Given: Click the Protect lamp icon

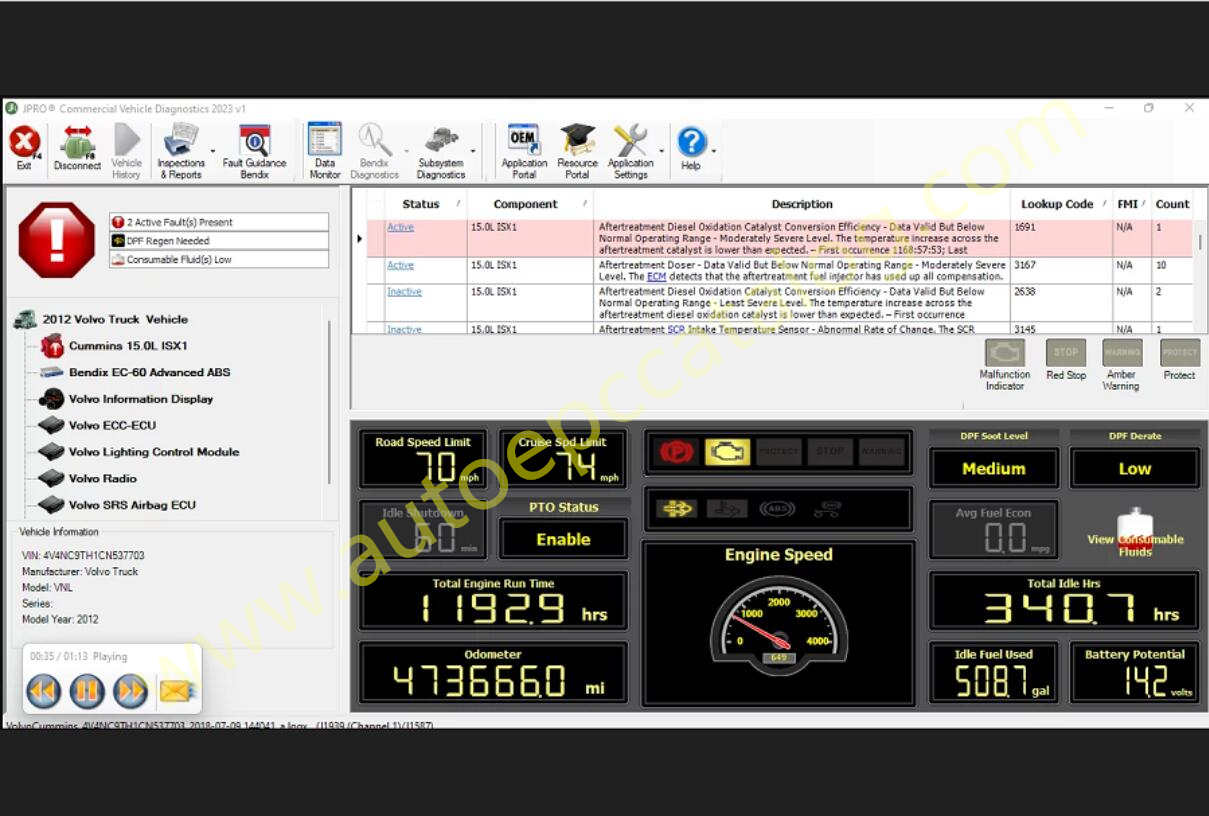Looking at the screenshot, I should click(1179, 352).
